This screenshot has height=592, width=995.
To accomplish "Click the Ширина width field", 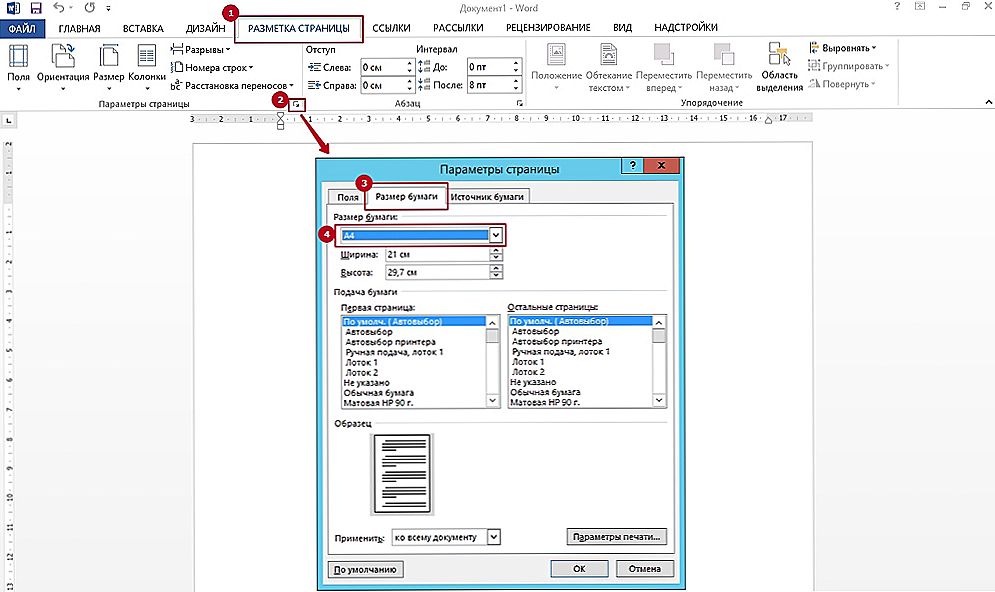I will (438, 254).
